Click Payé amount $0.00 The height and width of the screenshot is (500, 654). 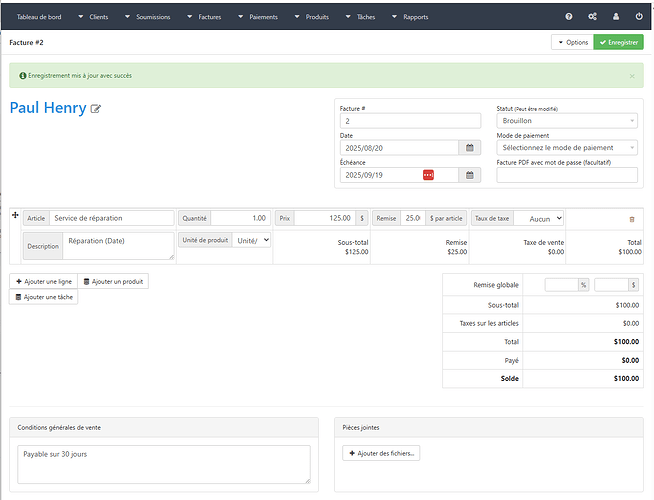(630, 360)
